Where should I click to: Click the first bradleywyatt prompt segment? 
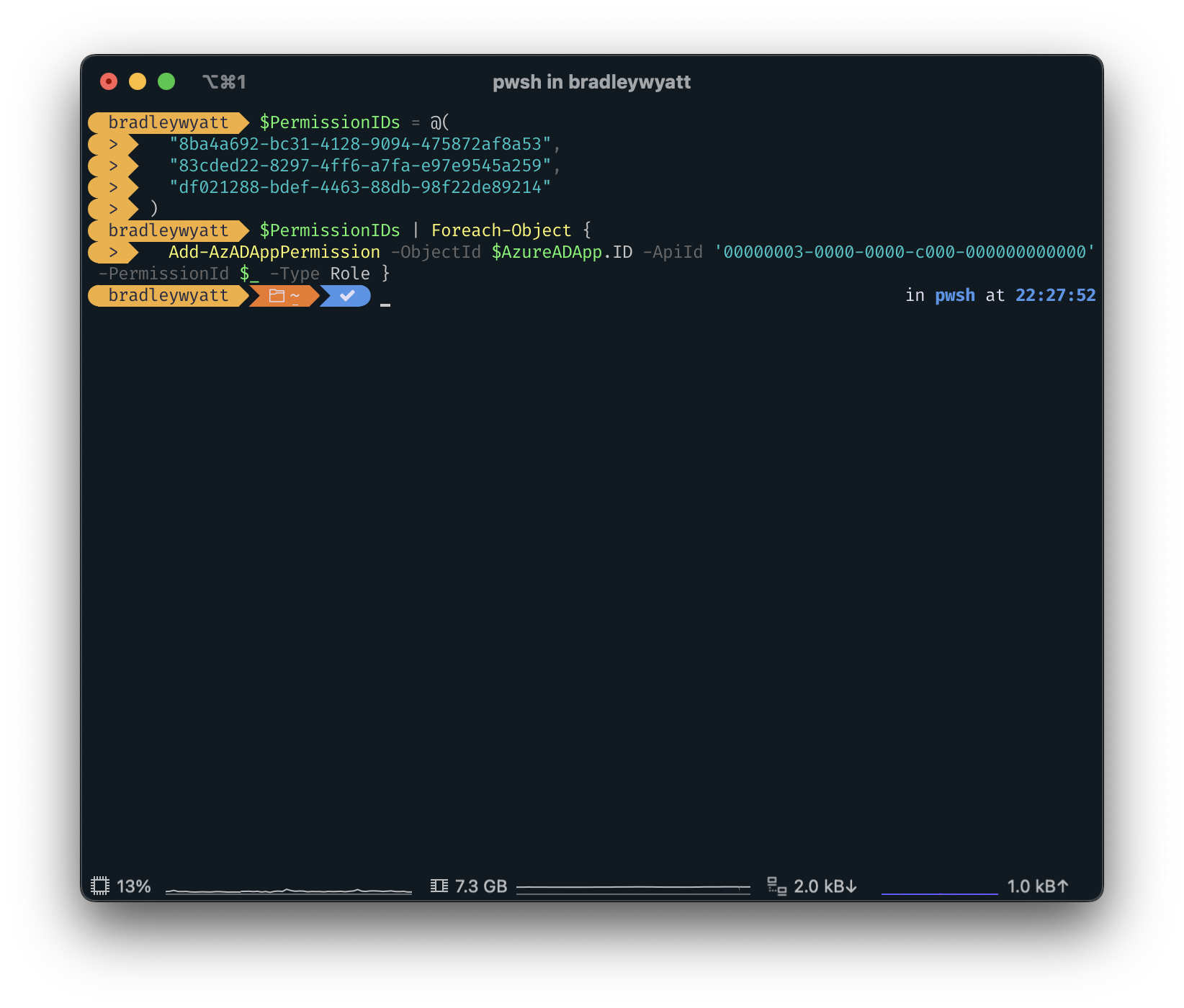pyautogui.click(x=168, y=122)
